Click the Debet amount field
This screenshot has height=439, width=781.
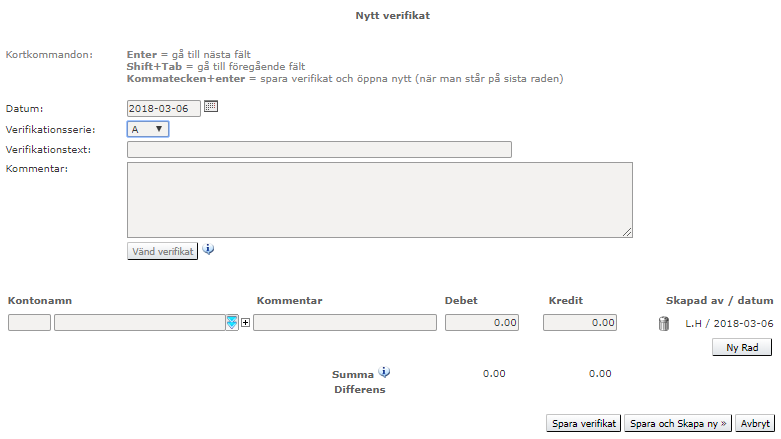pos(483,322)
